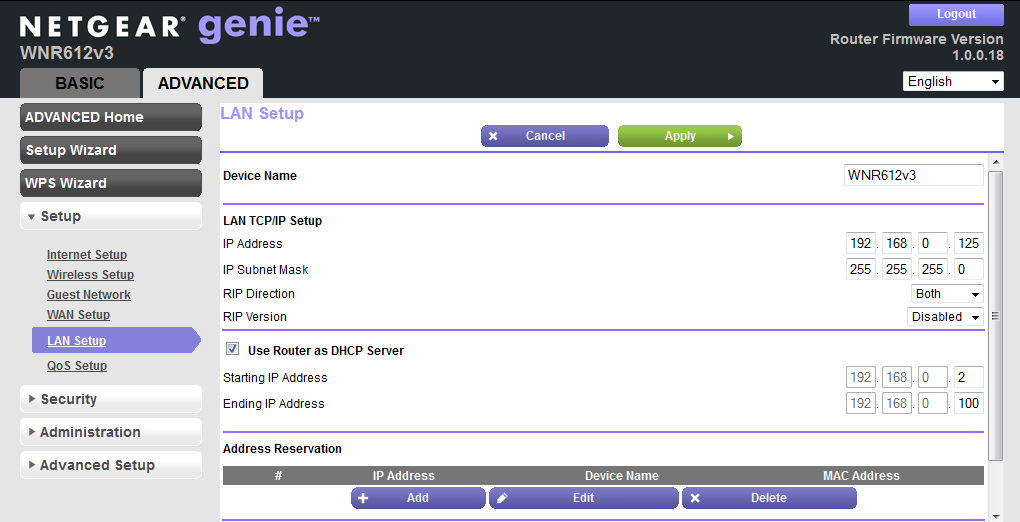Delete the selected address reservation
The height and width of the screenshot is (522, 1020).
tap(769, 498)
